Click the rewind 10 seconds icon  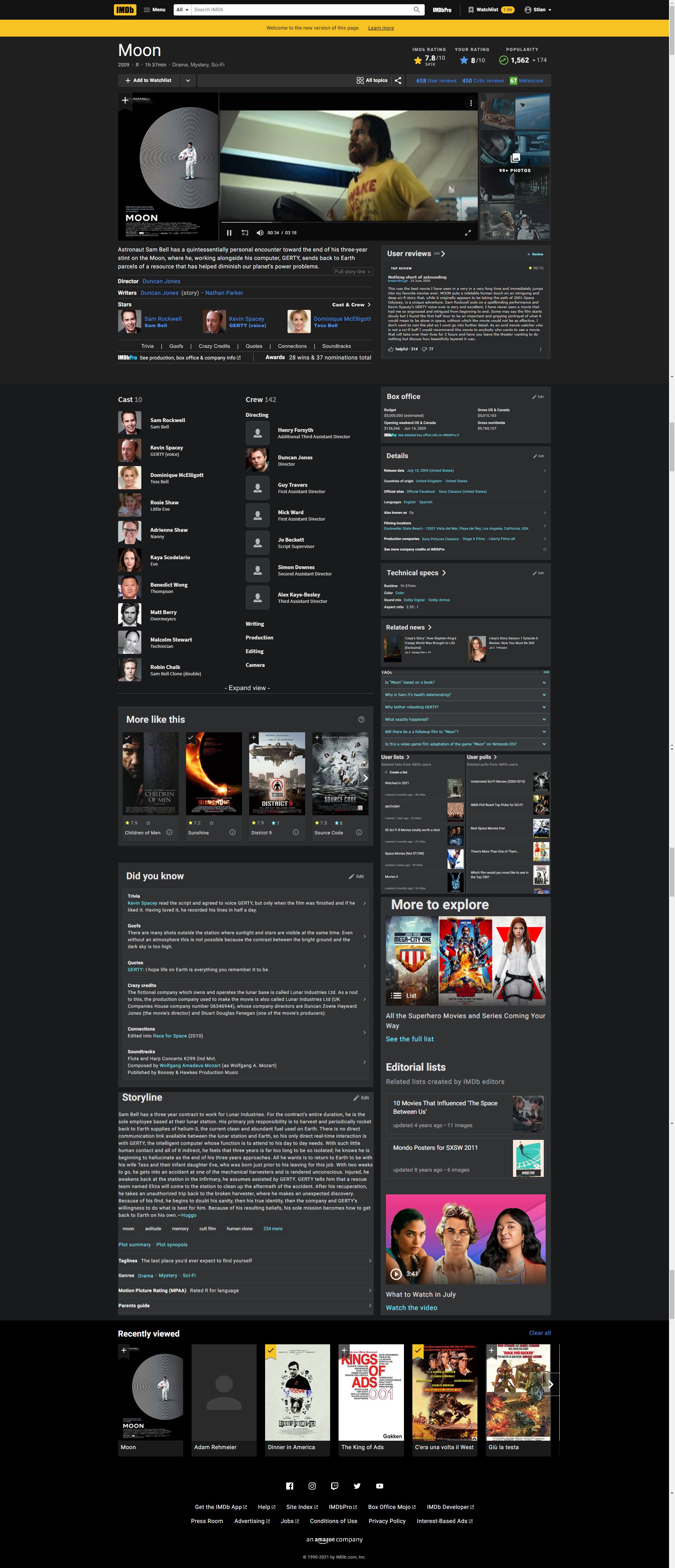coord(245,232)
